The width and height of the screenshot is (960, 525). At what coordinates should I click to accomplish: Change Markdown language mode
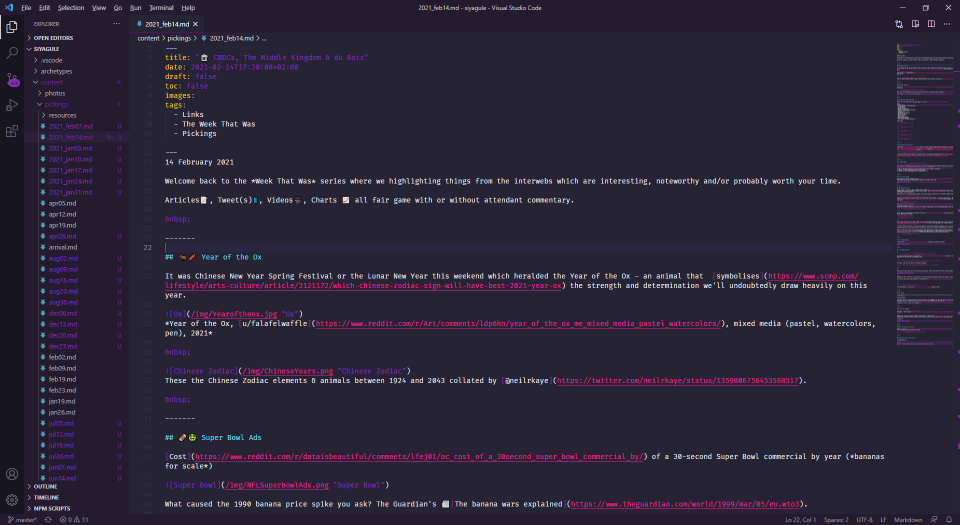click(x=908, y=519)
